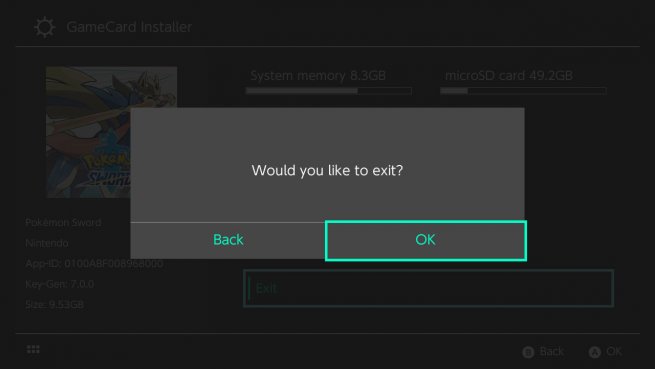The image size is (655, 369).
Task: Click the grid dots icon in footer
Action: (33, 349)
